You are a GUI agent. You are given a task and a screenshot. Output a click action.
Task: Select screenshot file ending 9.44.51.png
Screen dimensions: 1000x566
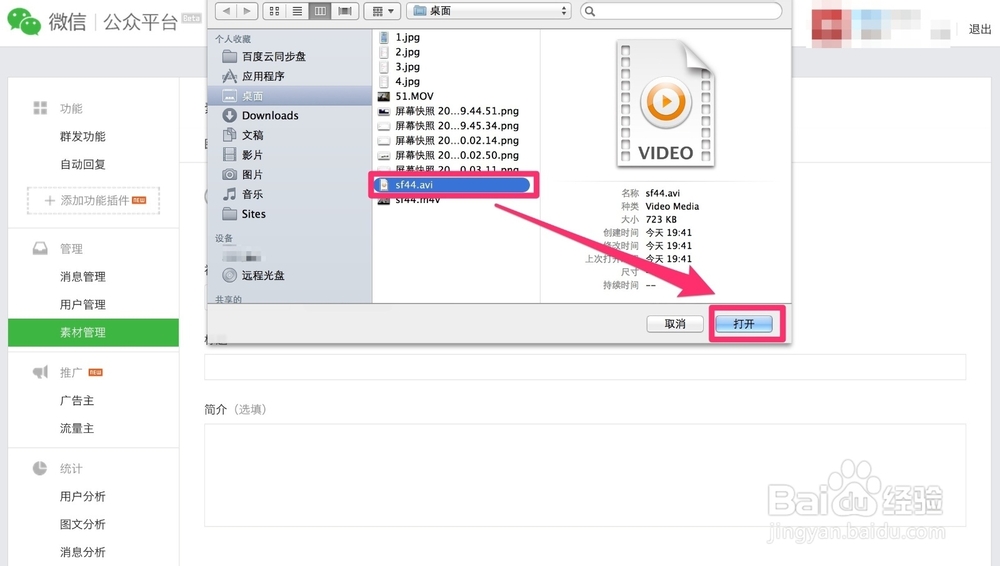point(455,110)
